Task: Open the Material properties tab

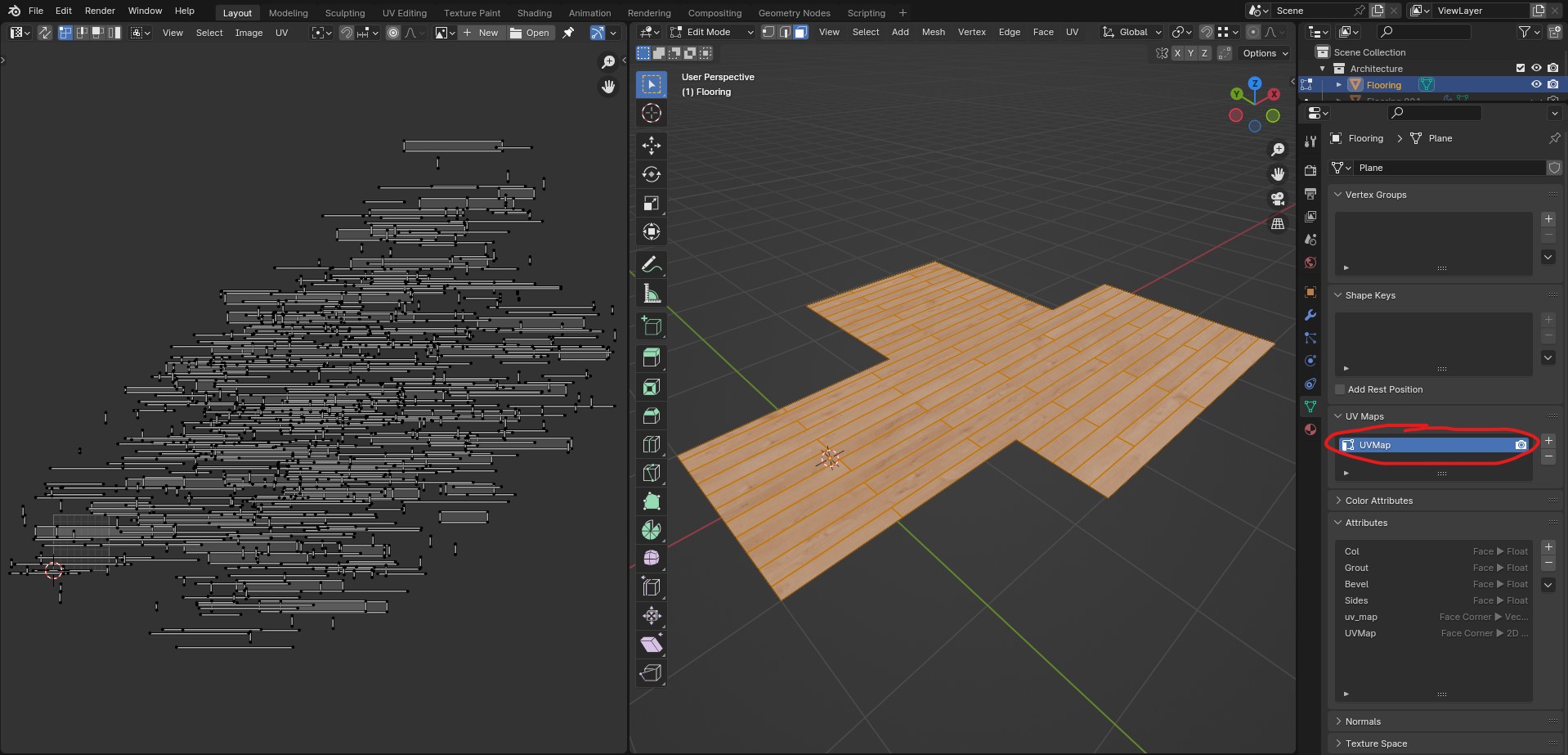Action: [1310, 429]
